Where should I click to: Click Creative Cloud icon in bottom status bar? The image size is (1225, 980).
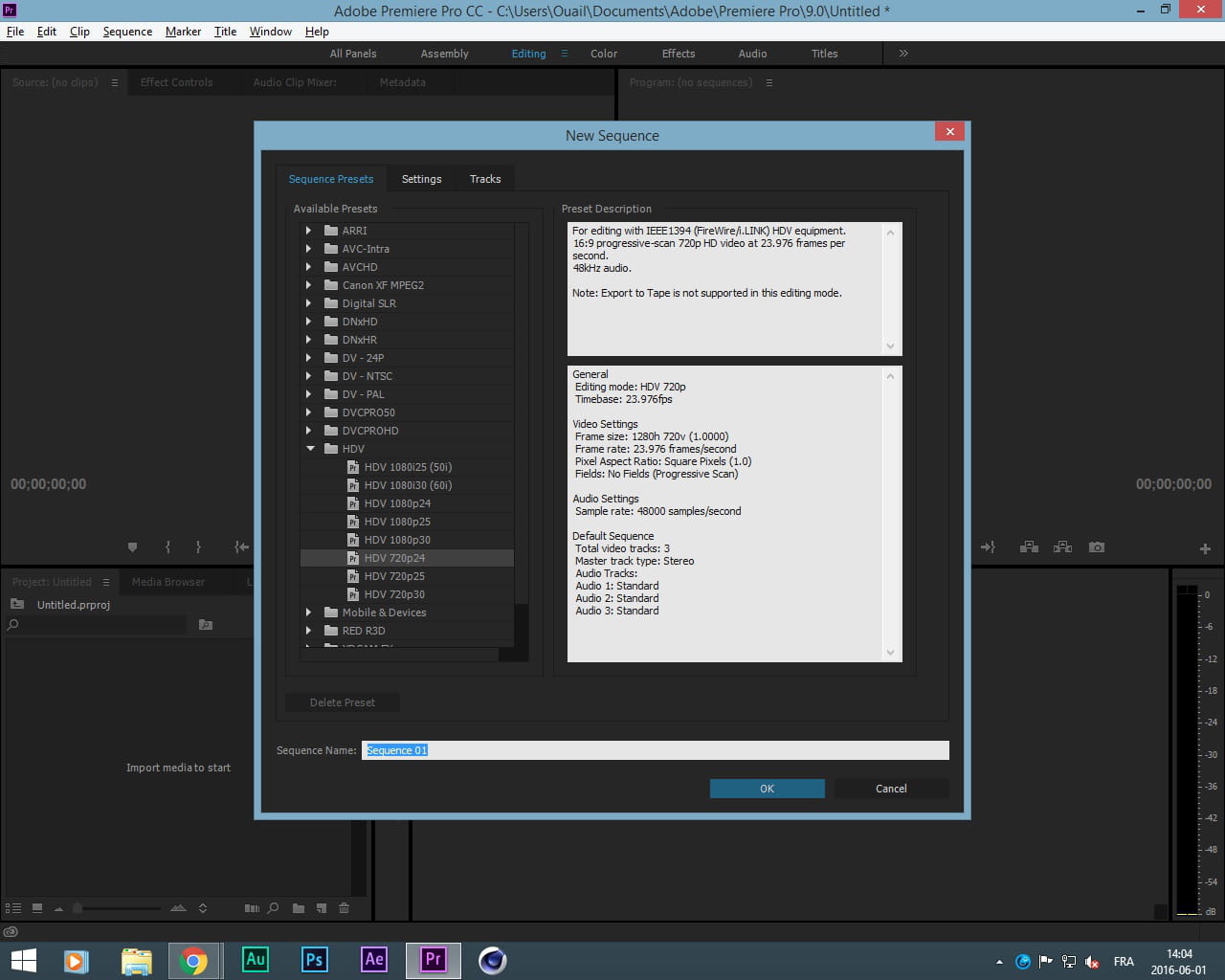click(11, 931)
